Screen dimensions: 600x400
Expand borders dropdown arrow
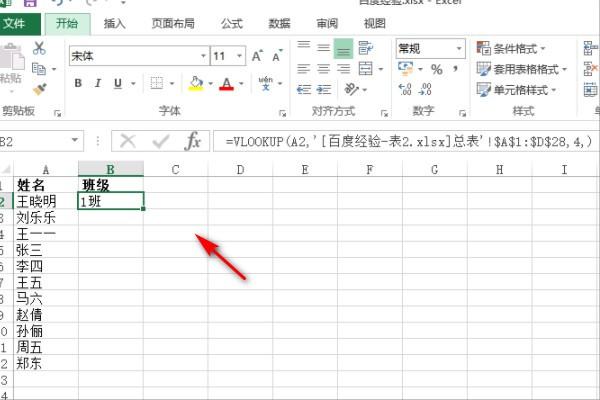tap(172, 83)
